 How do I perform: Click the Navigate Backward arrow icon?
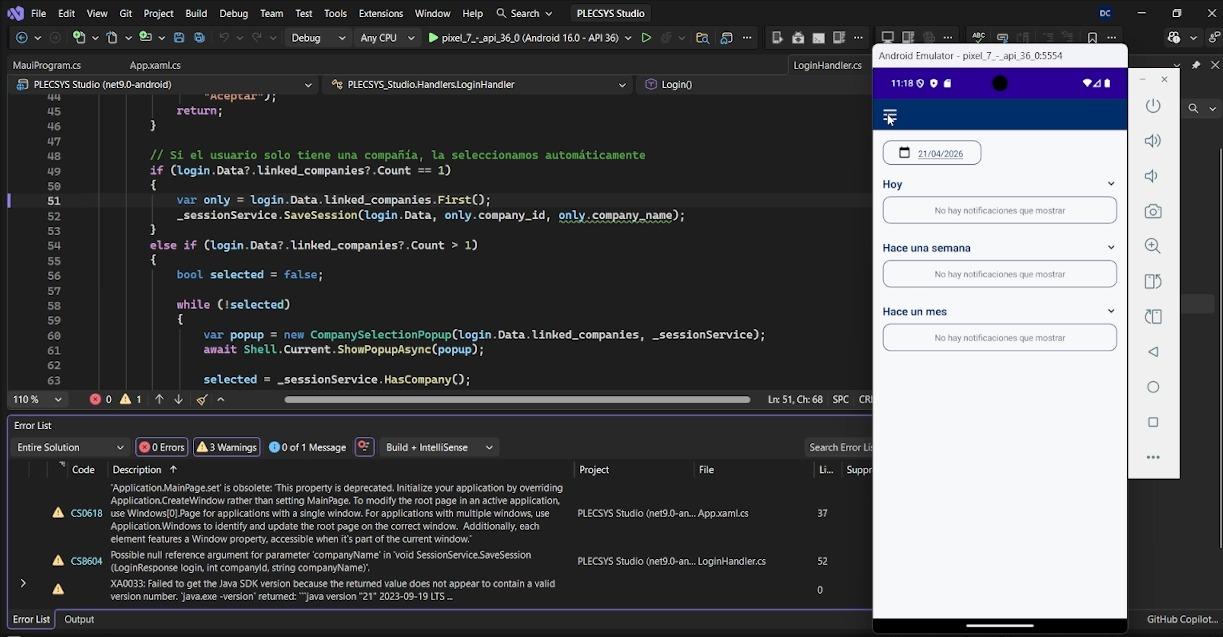(x=22, y=38)
